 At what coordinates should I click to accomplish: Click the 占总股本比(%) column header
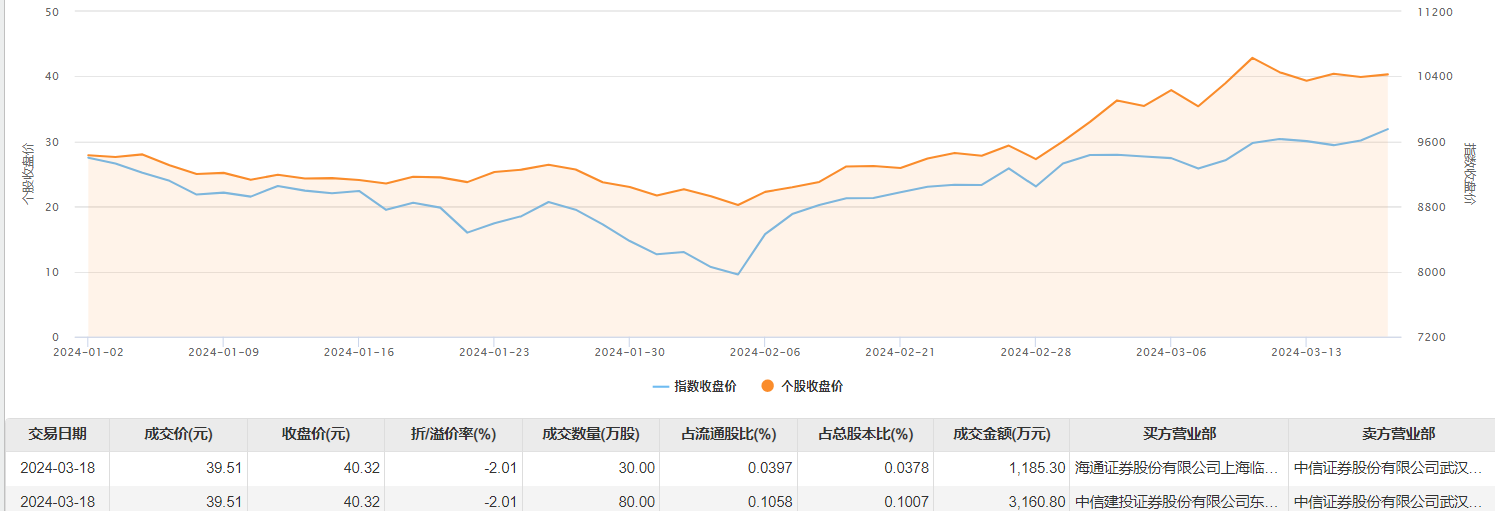coord(866,434)
